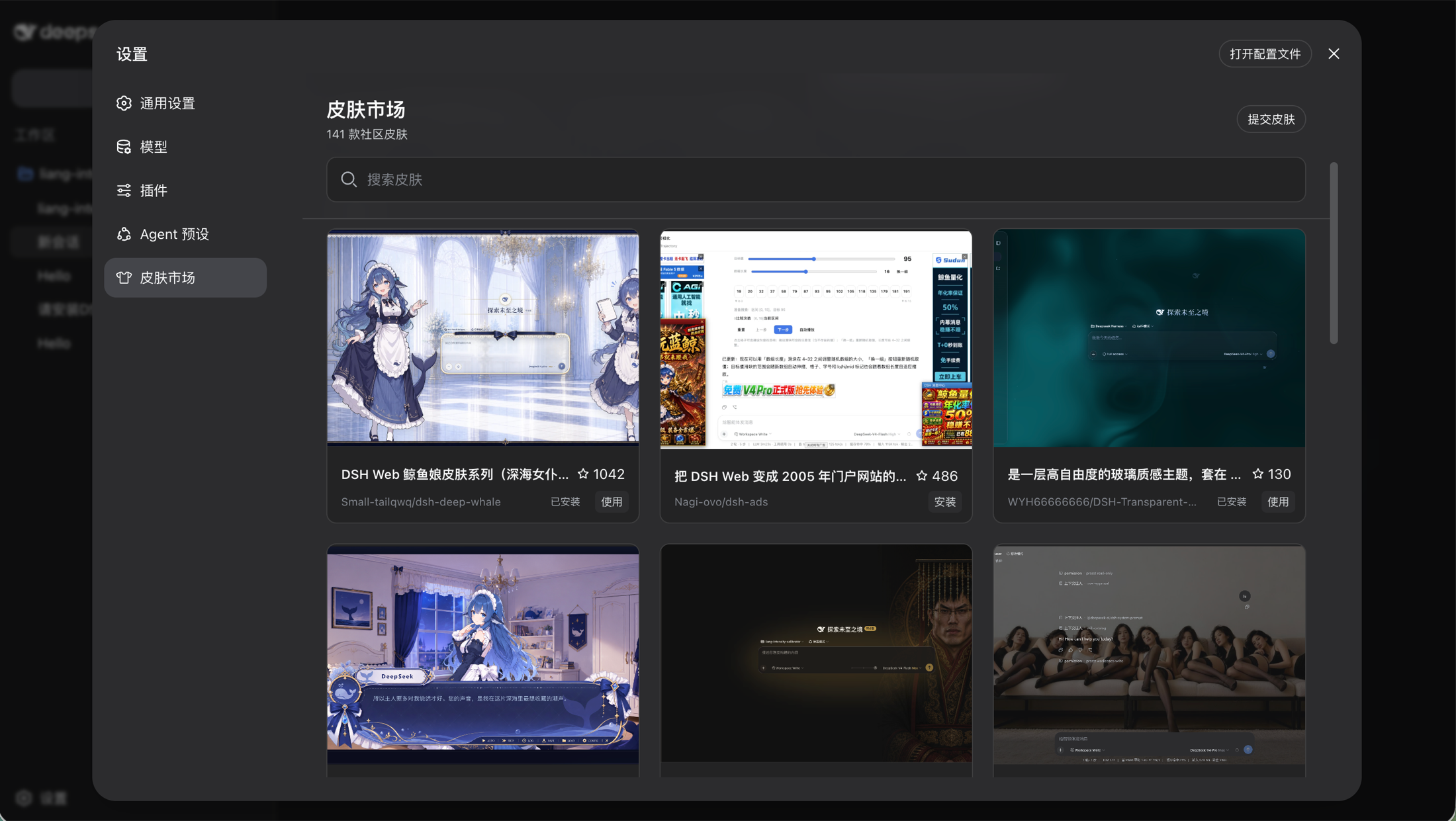Click the skin list vertical scrollbar
This screenshot has height=821, width=1456.
coord(1334,253)
